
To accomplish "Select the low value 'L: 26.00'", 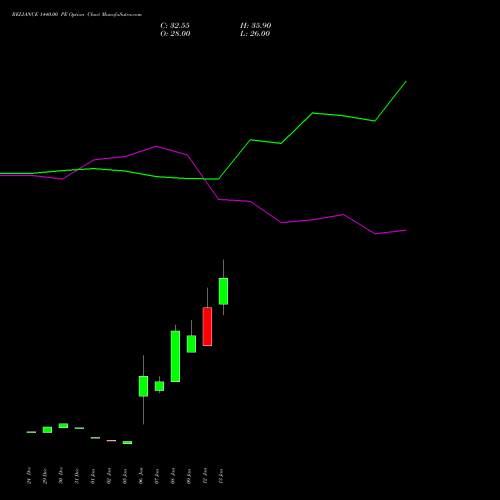I will coord(255,34).
